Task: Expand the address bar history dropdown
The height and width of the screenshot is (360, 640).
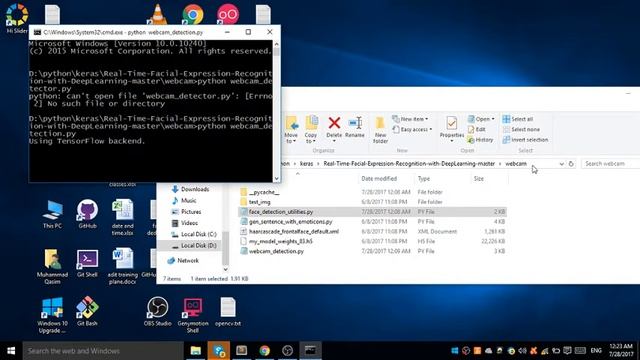Action: (561, 164)
